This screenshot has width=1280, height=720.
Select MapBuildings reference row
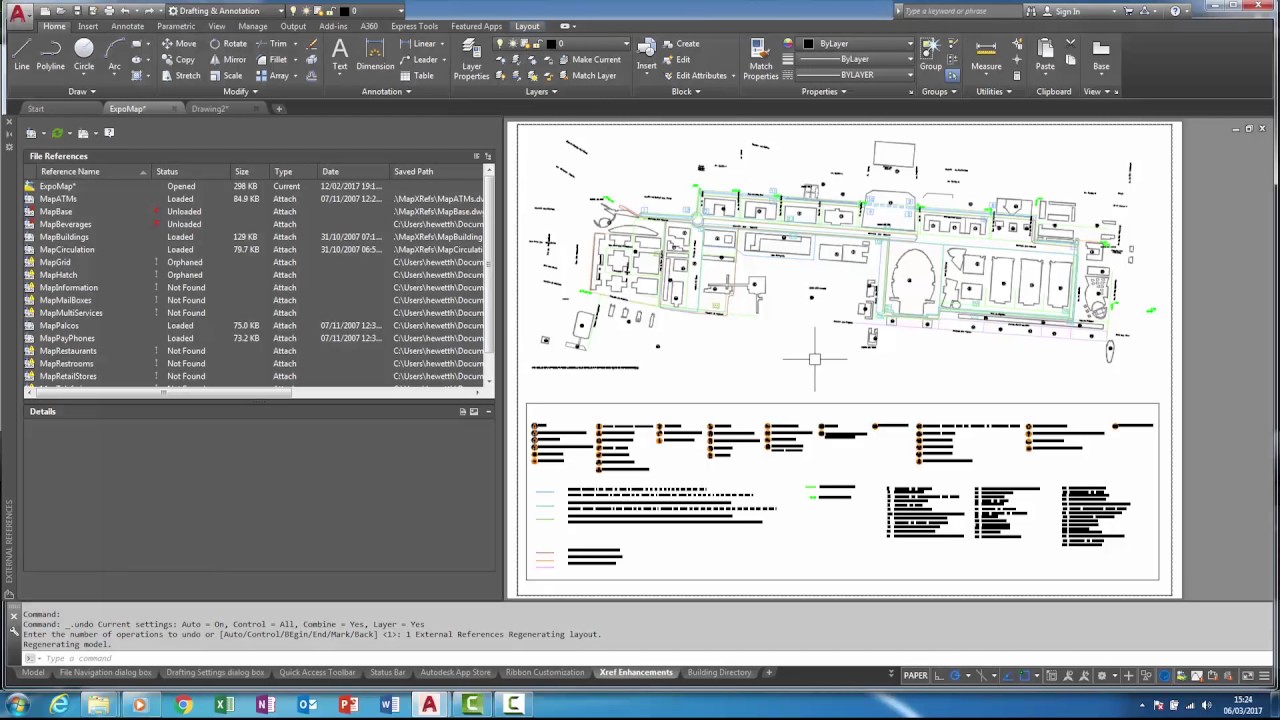pos(255,237)
